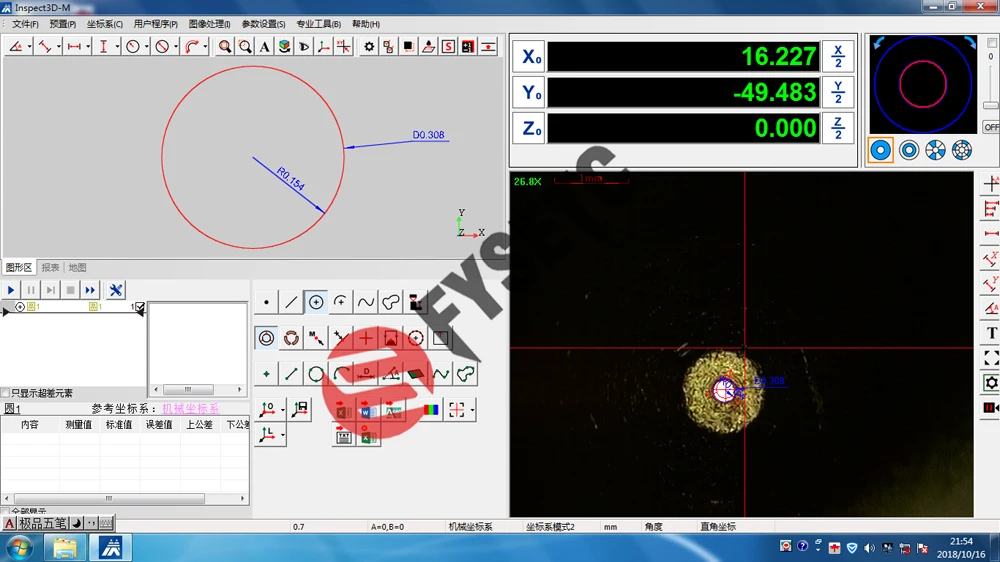
Task: Open the origin coordinate system dropdown arrow
Action: click(x=283, y=410)
